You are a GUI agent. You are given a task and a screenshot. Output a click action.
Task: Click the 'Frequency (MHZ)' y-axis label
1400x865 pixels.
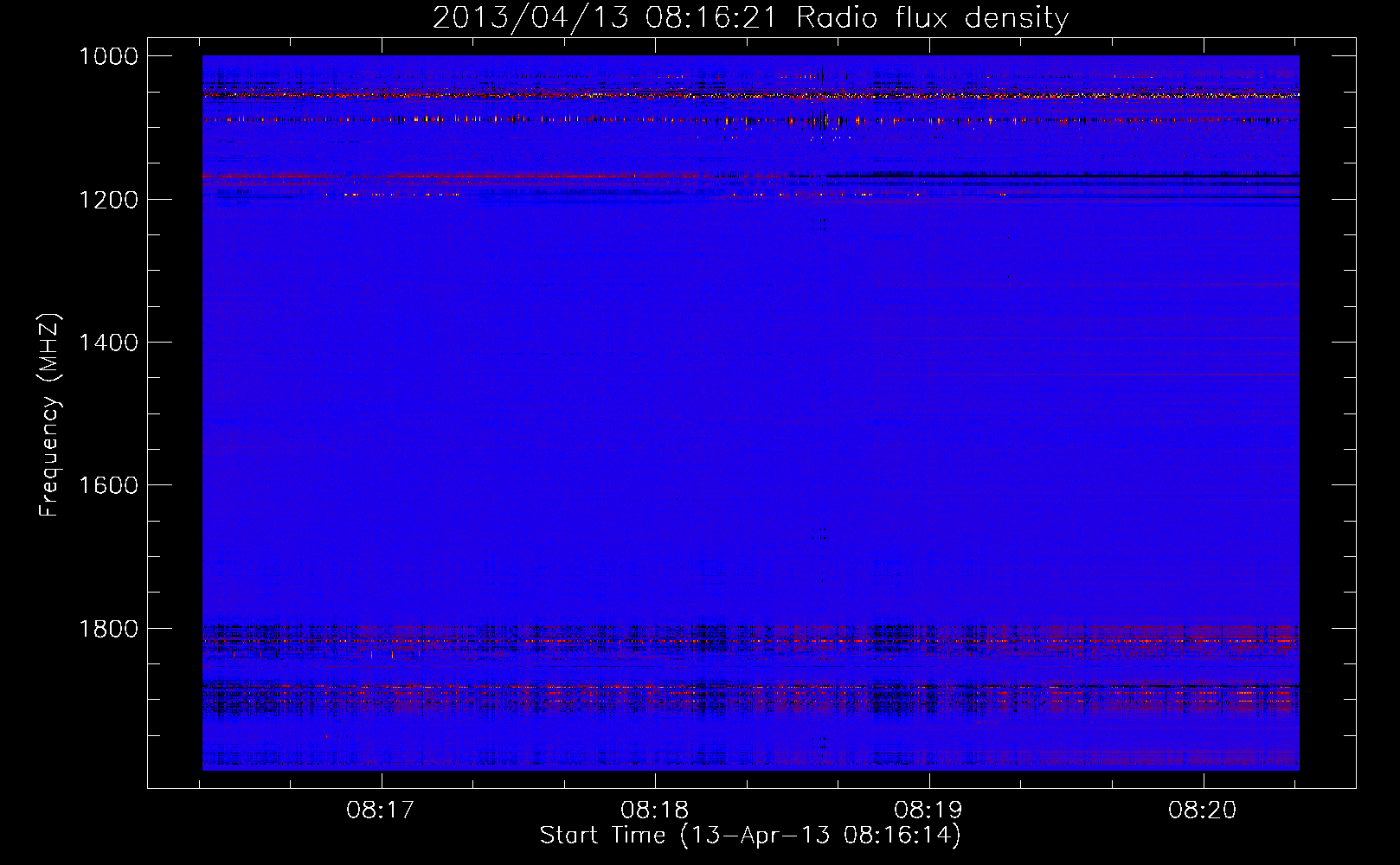point(49,414)
